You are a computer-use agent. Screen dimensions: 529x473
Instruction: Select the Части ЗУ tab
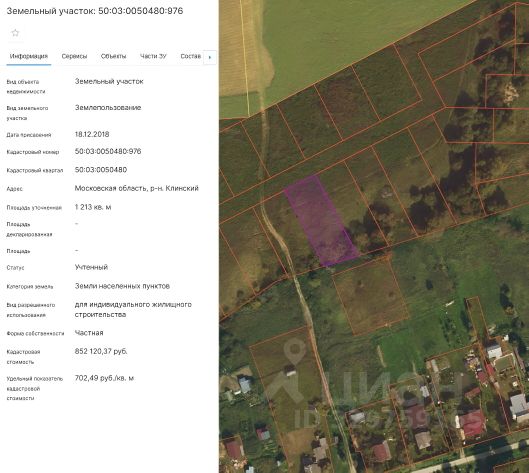point(153,56)
